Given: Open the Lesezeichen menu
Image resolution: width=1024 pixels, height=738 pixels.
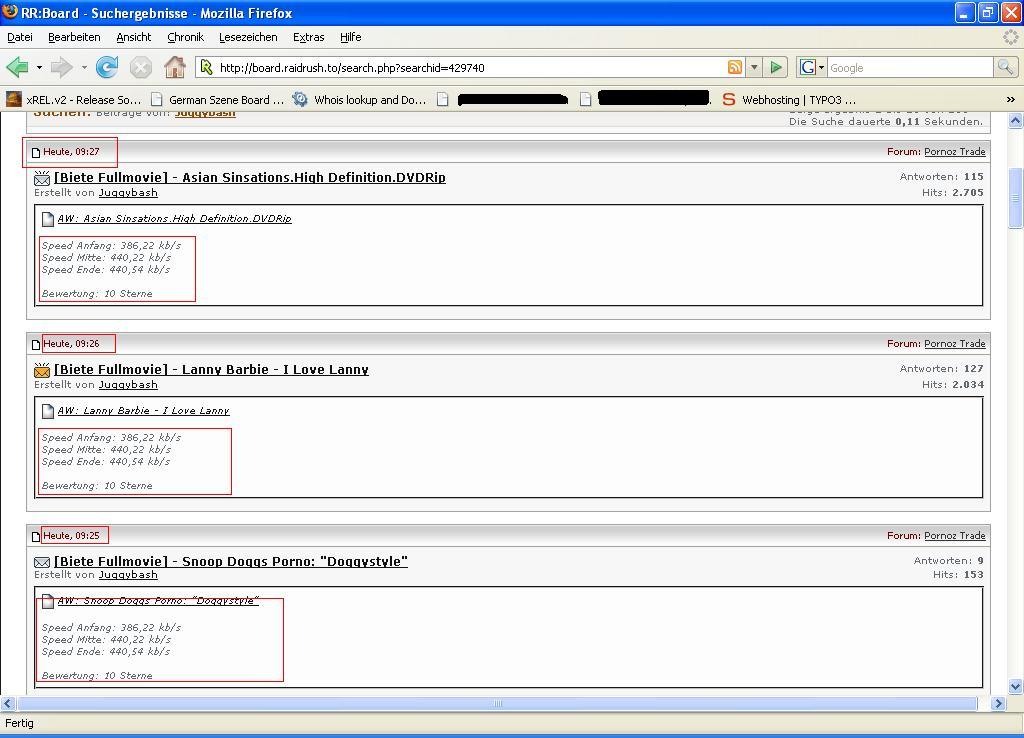Looking at the screenshot, I should (248, 37).
